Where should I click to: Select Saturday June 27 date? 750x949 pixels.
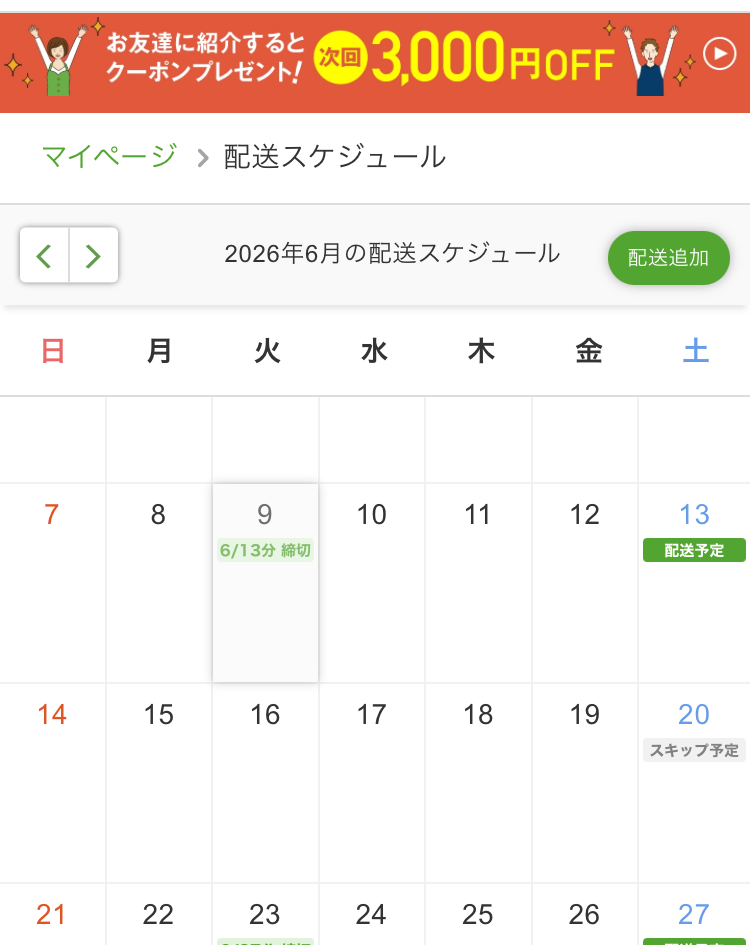694,915
